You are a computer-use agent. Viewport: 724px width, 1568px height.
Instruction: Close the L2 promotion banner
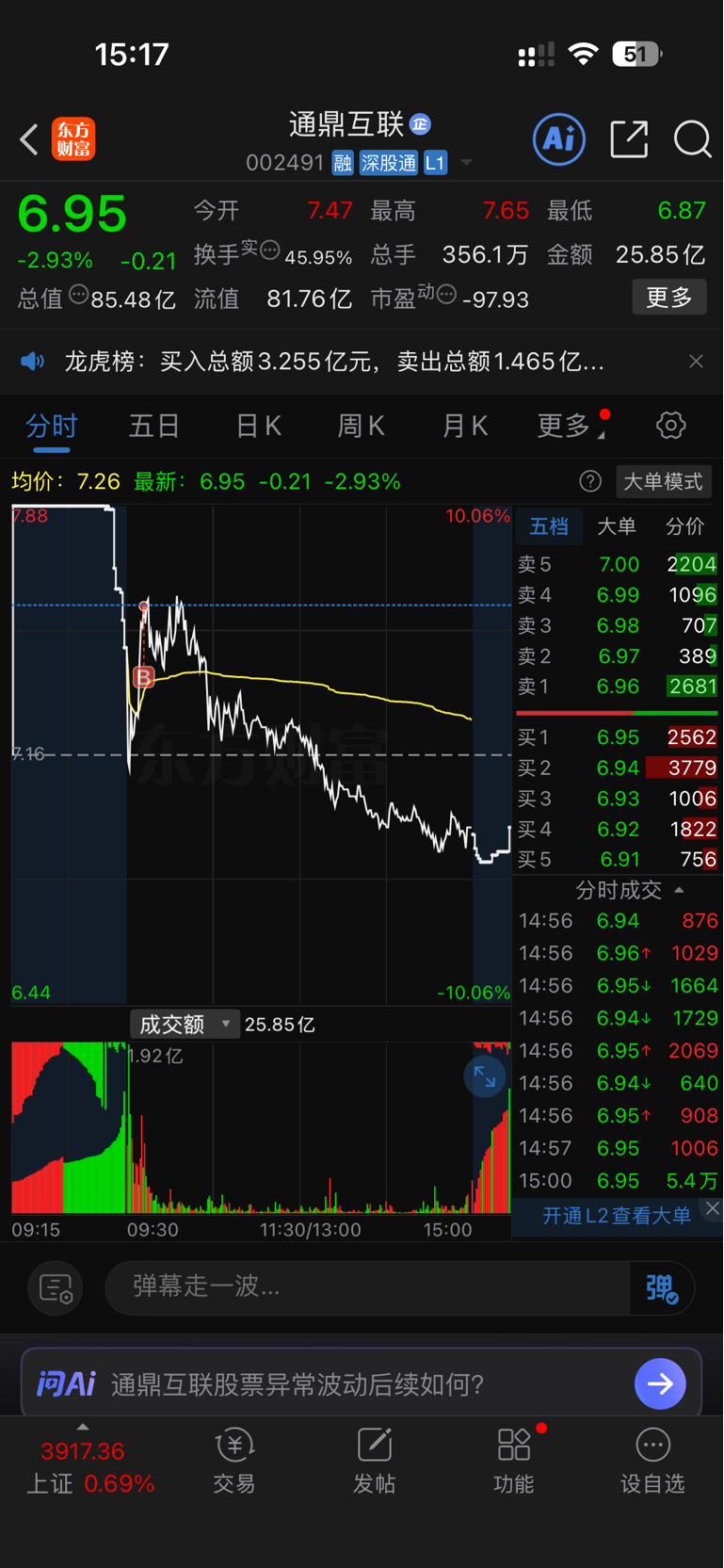(713, 1208)
